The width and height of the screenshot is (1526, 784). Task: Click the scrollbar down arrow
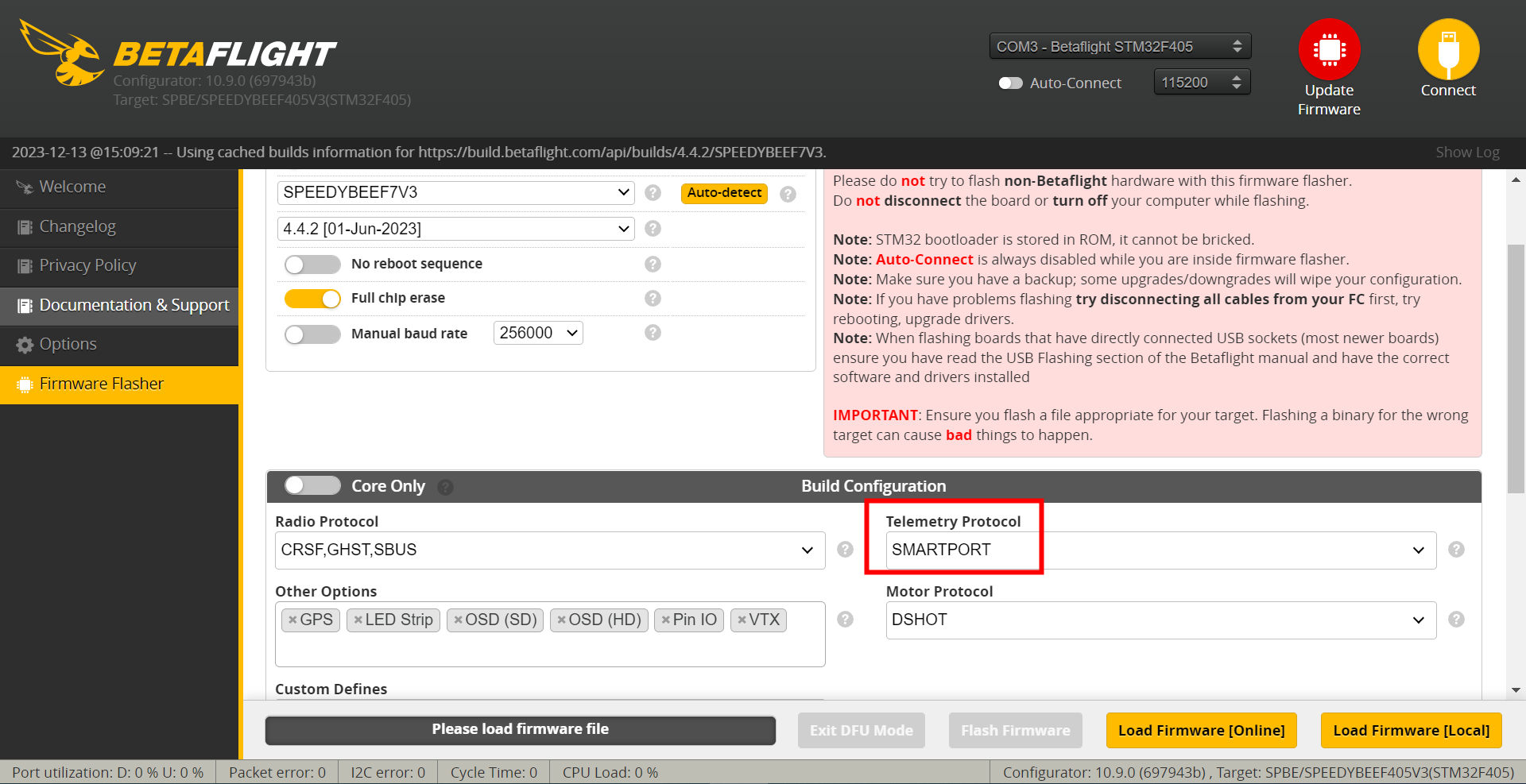(1516, 690)
